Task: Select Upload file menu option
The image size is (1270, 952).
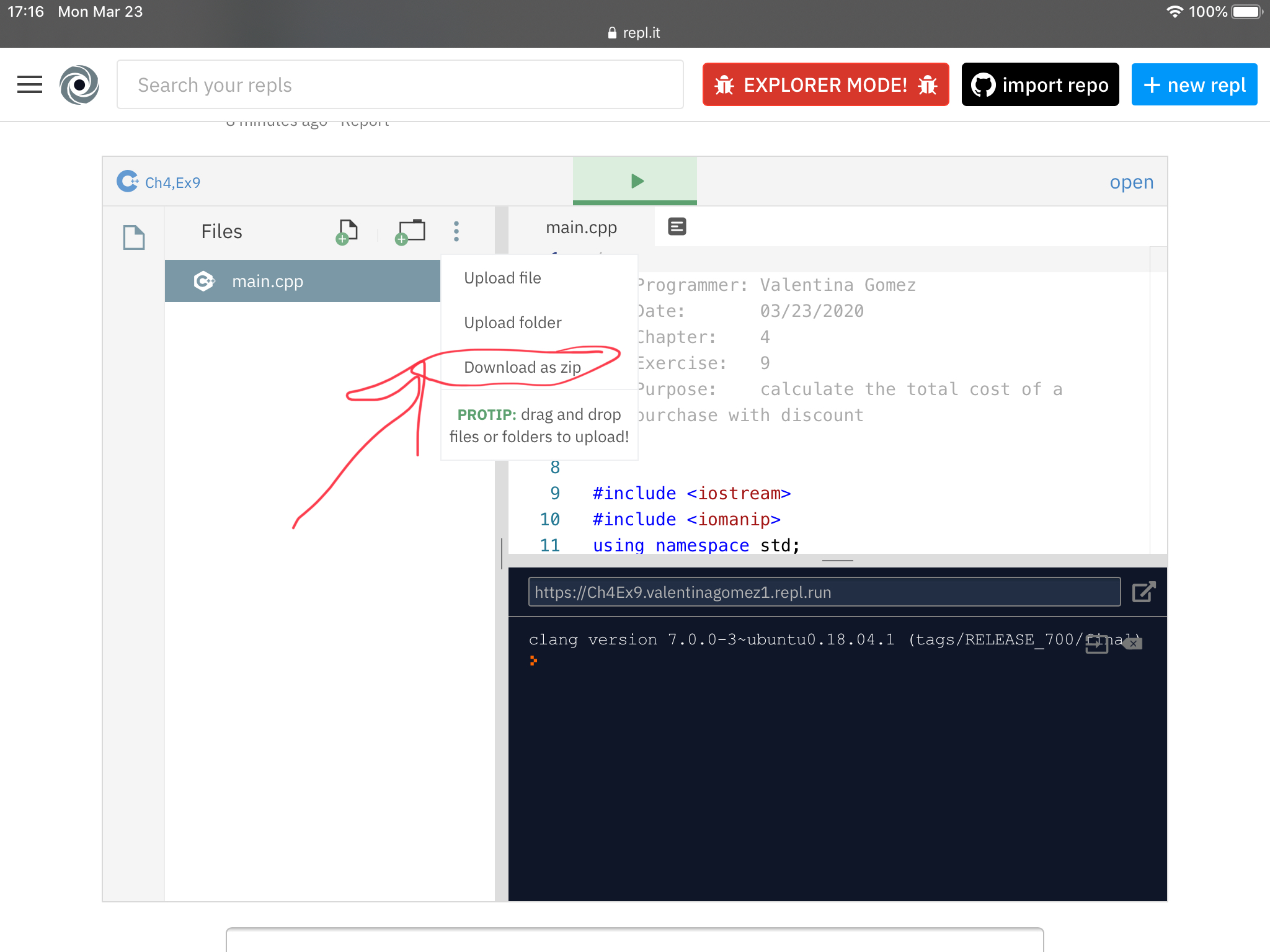Action: pyautogui.click(x=504, y=277)
